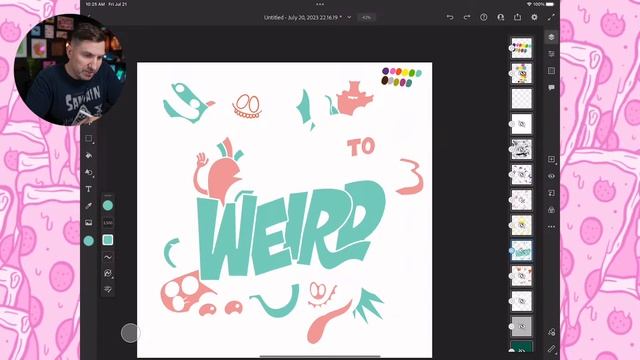Click document title Untitled - July 20, 2023

click(x=303, y=17)
